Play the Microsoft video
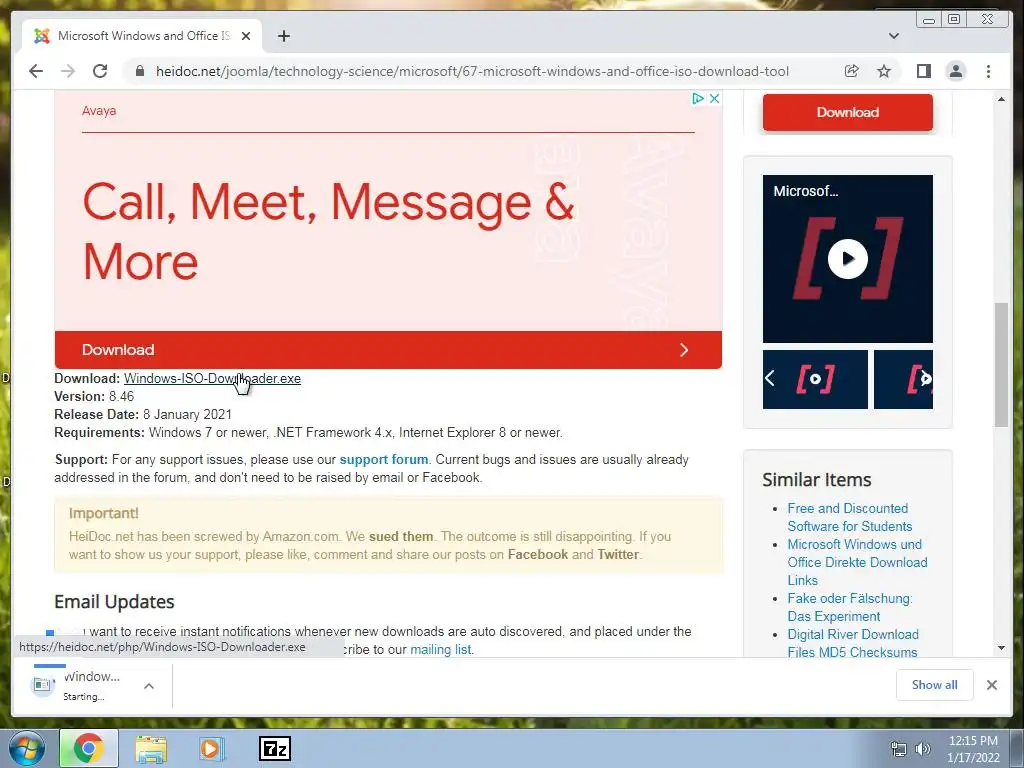1024x768 pixels. click(x=847, y=259)
